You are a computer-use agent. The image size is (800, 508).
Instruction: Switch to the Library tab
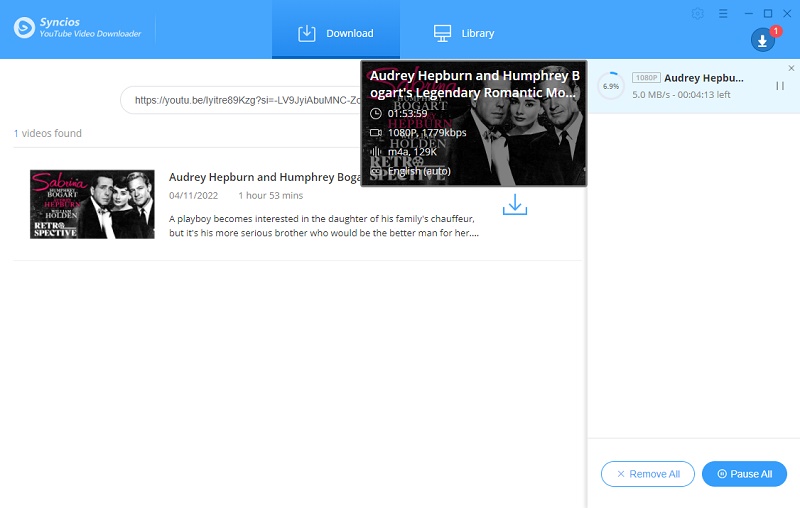coord(464,33)
